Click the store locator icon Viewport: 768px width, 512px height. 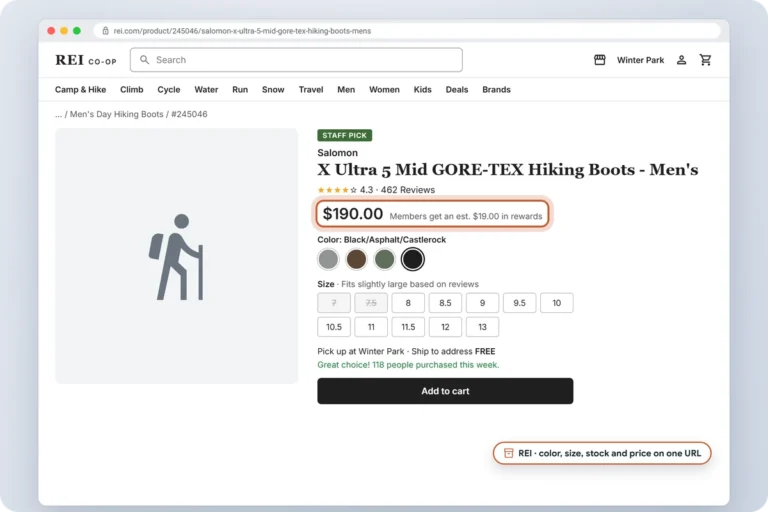tap(600, 60)
